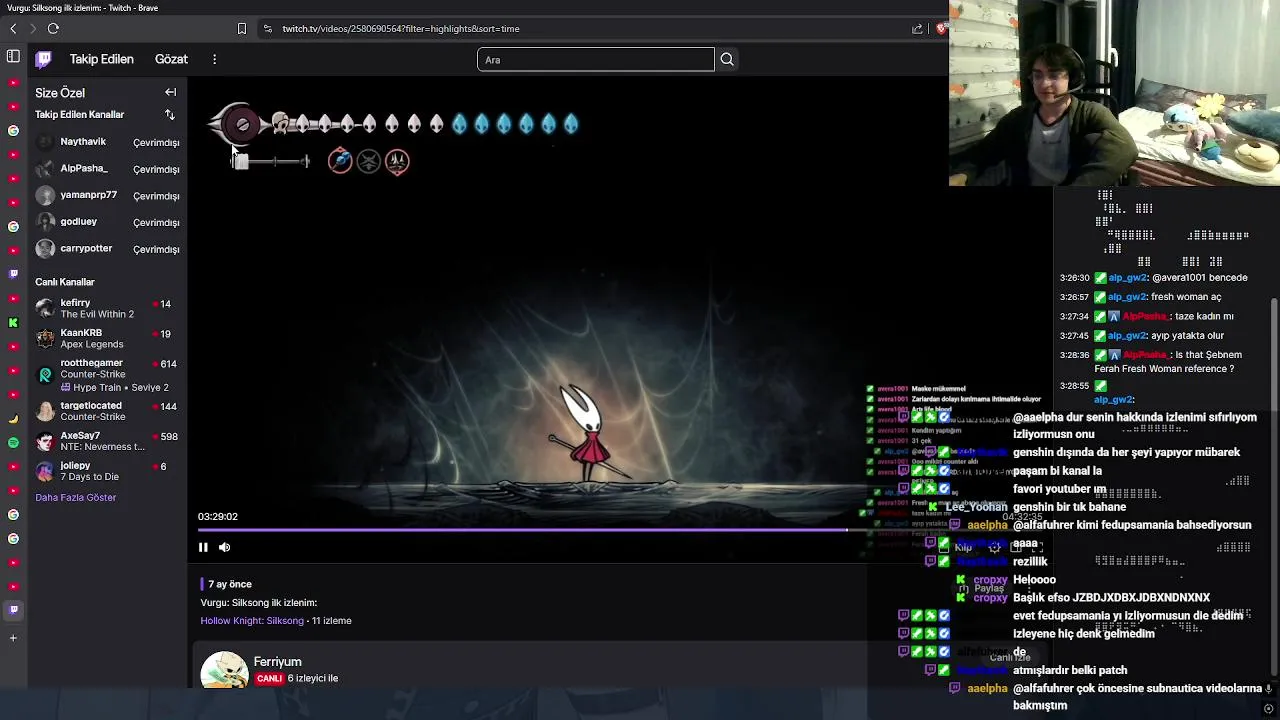Viewport: 1280px width, 720px height.
Task: Open the share icon in address bar
Action: coord(918,29)
